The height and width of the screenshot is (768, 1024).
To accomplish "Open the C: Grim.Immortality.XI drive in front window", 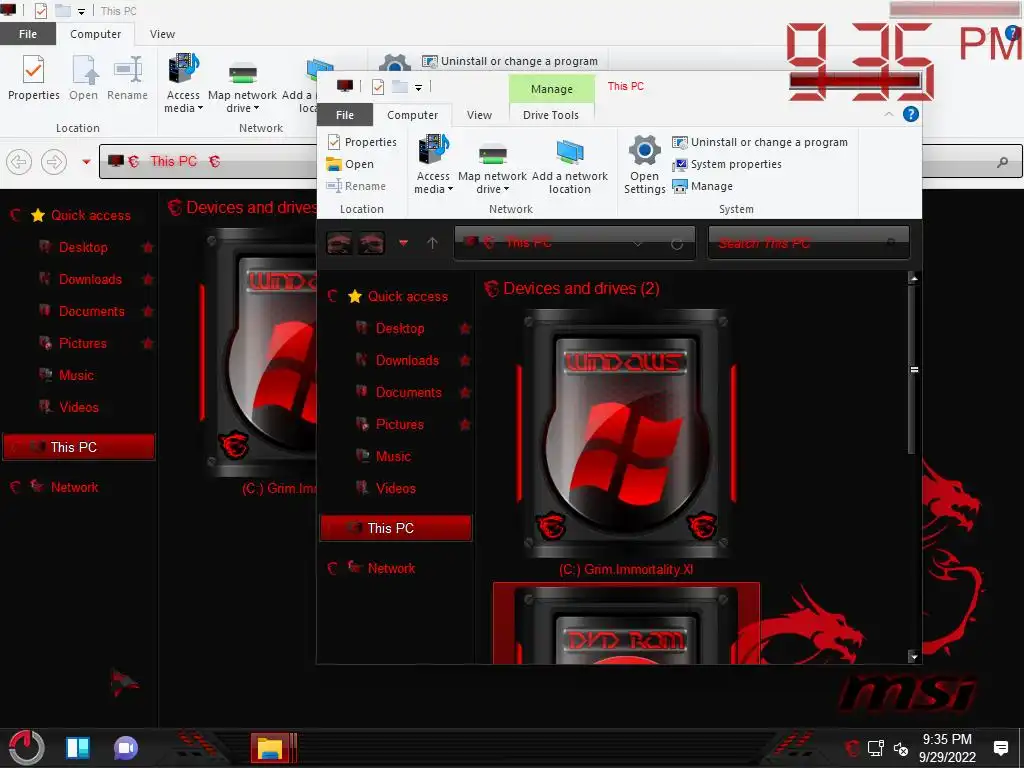I will [x=626, y=443].
